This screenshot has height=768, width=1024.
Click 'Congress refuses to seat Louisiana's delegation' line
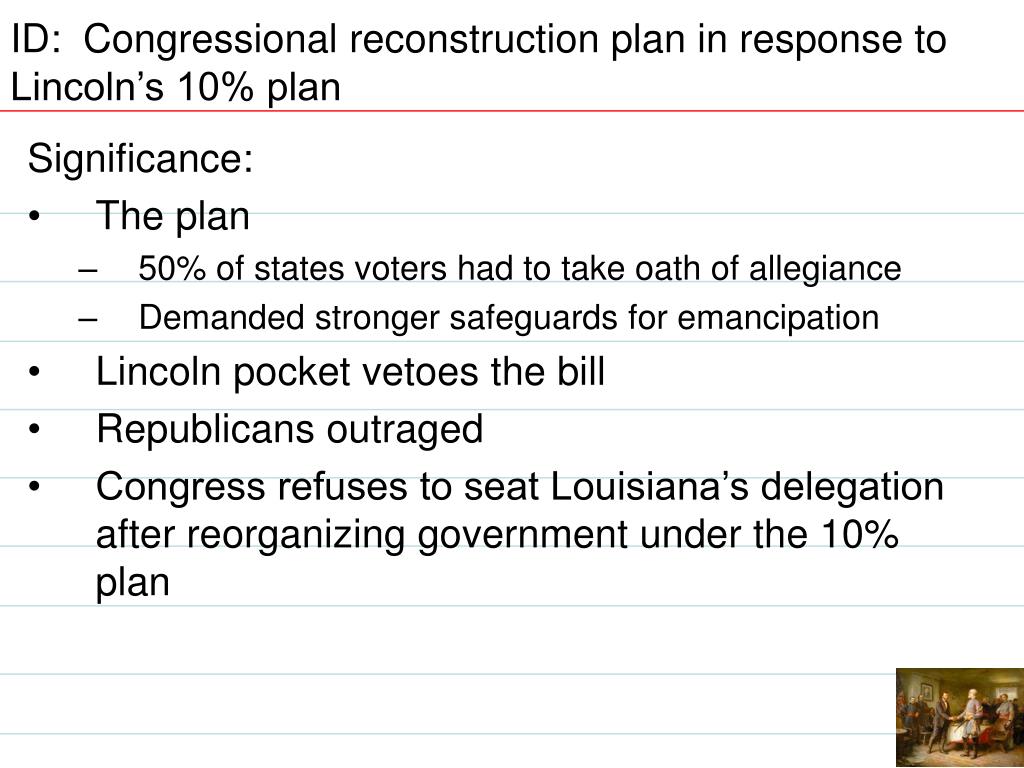click(520, 487)
